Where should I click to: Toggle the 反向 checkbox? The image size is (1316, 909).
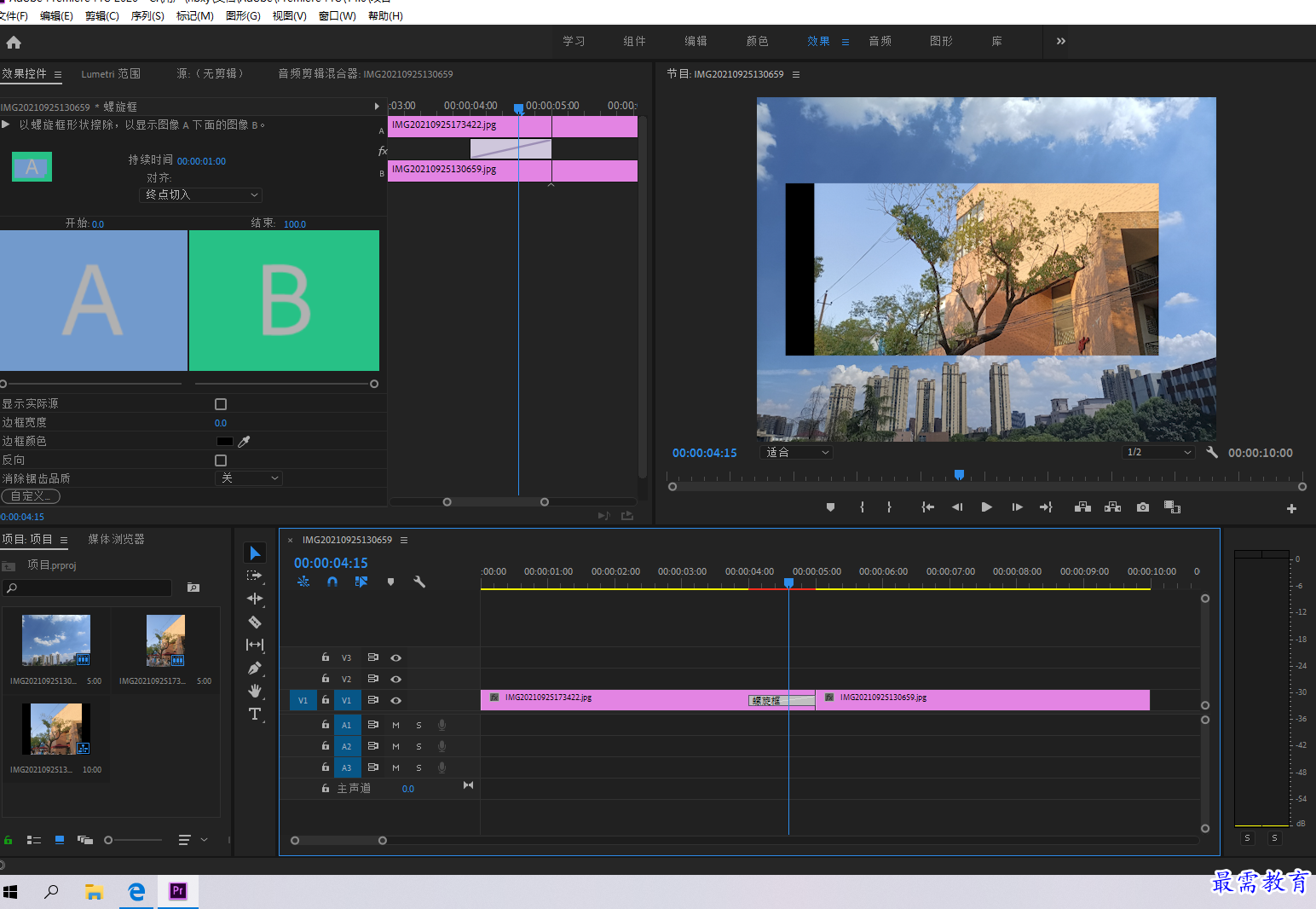221,460
